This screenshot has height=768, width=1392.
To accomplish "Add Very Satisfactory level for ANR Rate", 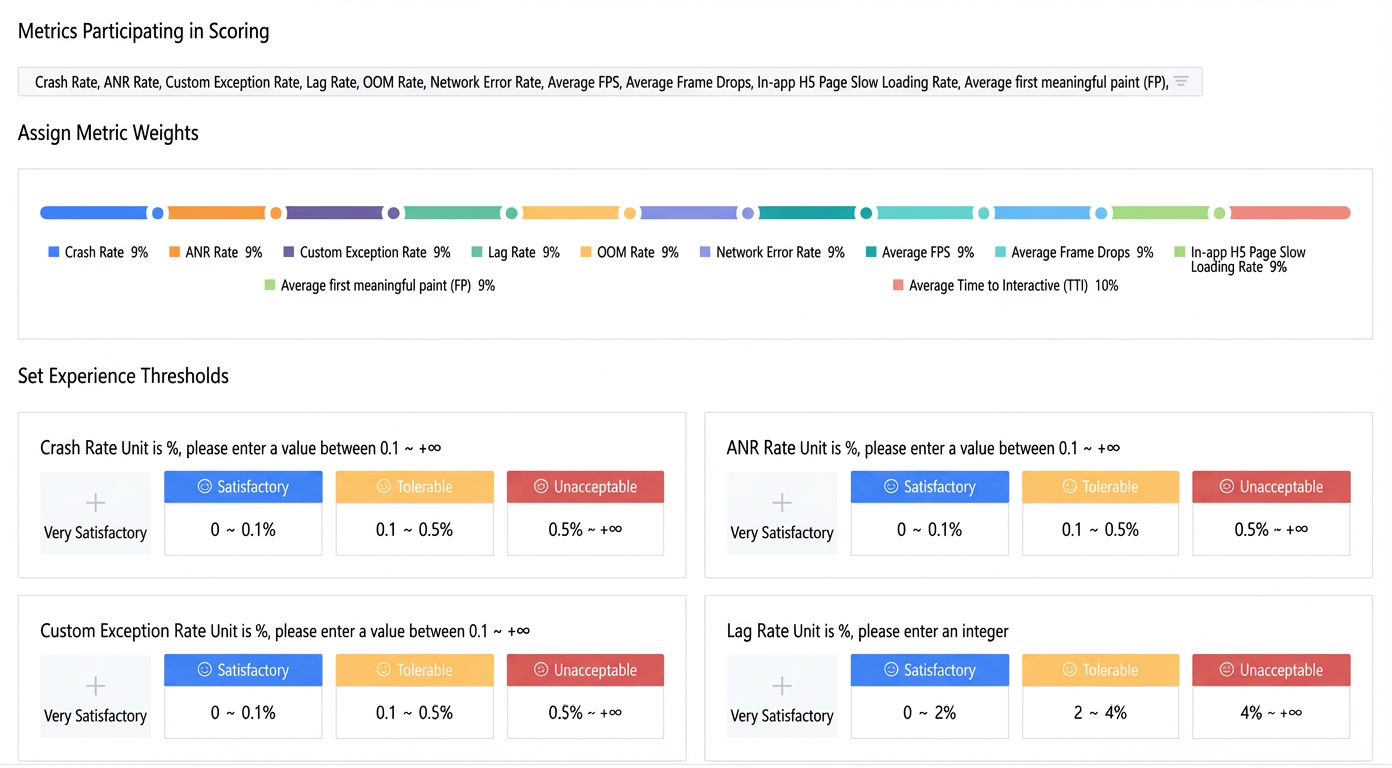I will coord(782,513).
